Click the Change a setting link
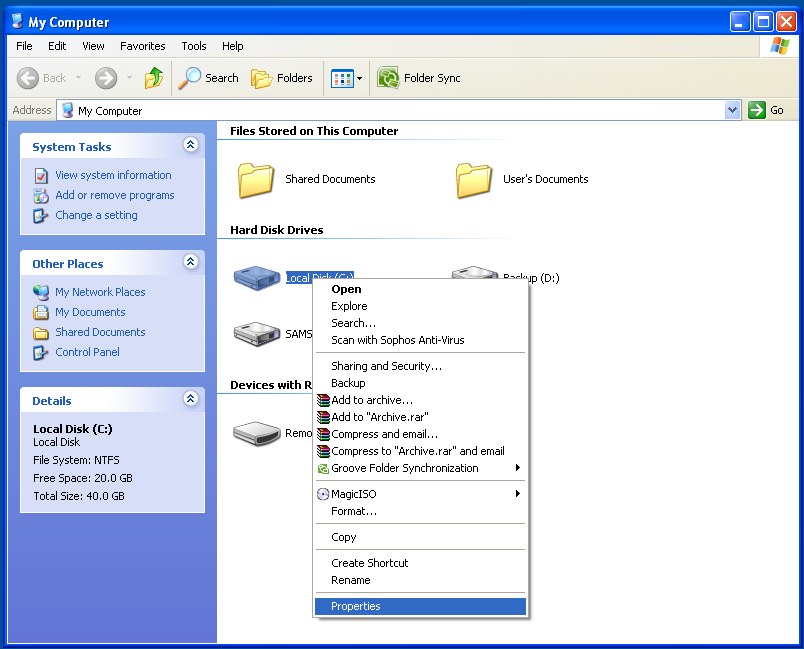Image resolution: width=804 pixels, height=649 pixels. coord(96,215)
